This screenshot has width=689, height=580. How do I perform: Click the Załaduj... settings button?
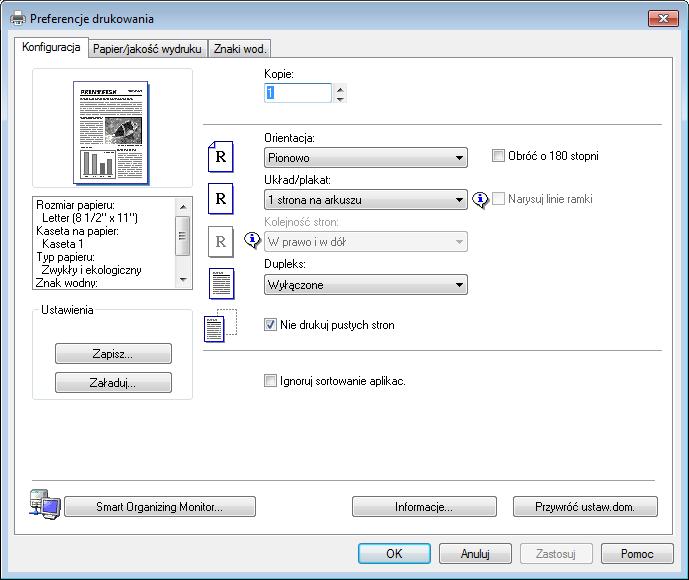[x=113, y=383]
